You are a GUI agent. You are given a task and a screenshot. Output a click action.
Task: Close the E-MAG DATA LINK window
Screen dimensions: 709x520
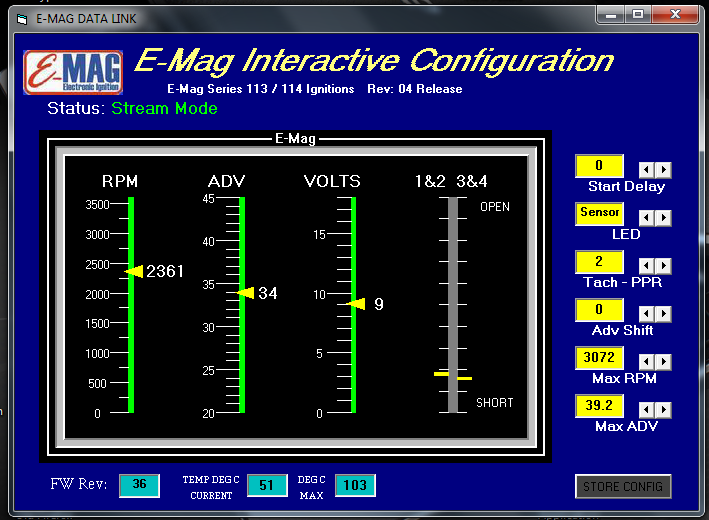(675, 15)
